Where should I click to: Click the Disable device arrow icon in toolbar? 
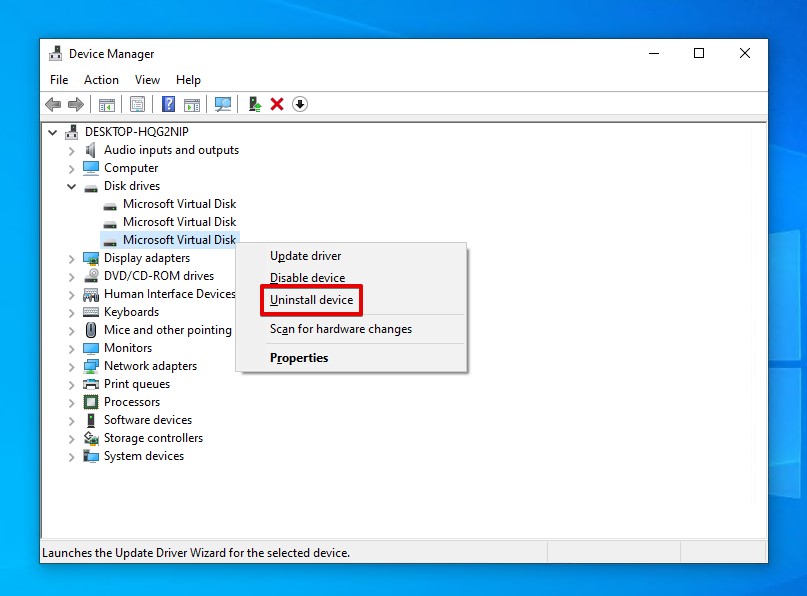pos(299,104)
